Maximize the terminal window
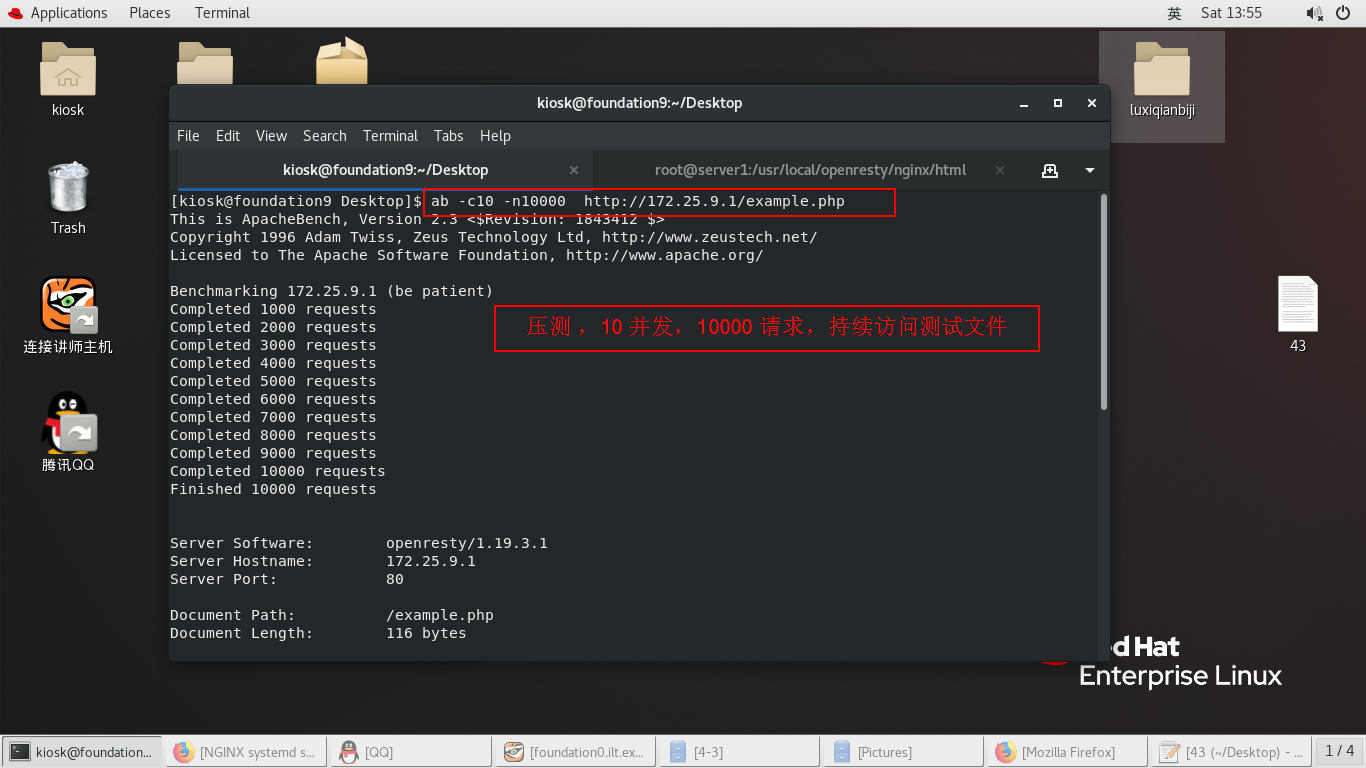This screenshot has height=768, width=1366. (x=1058, y=103)
